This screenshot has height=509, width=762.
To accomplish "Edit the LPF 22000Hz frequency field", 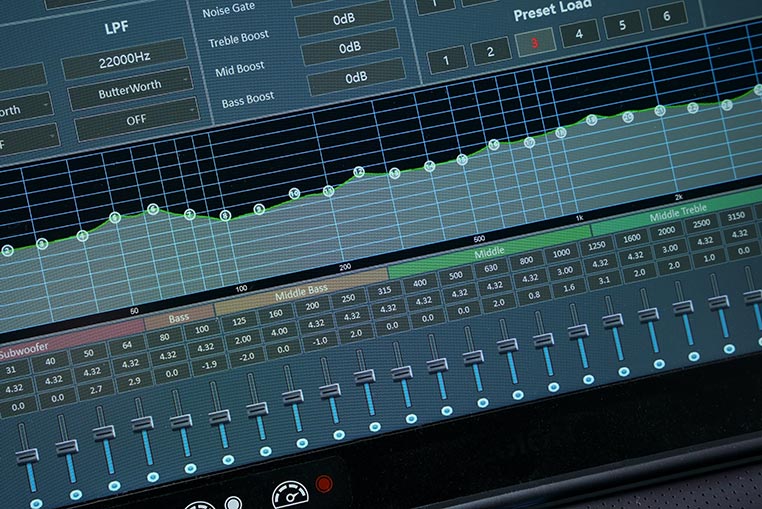I will [124, 60].
